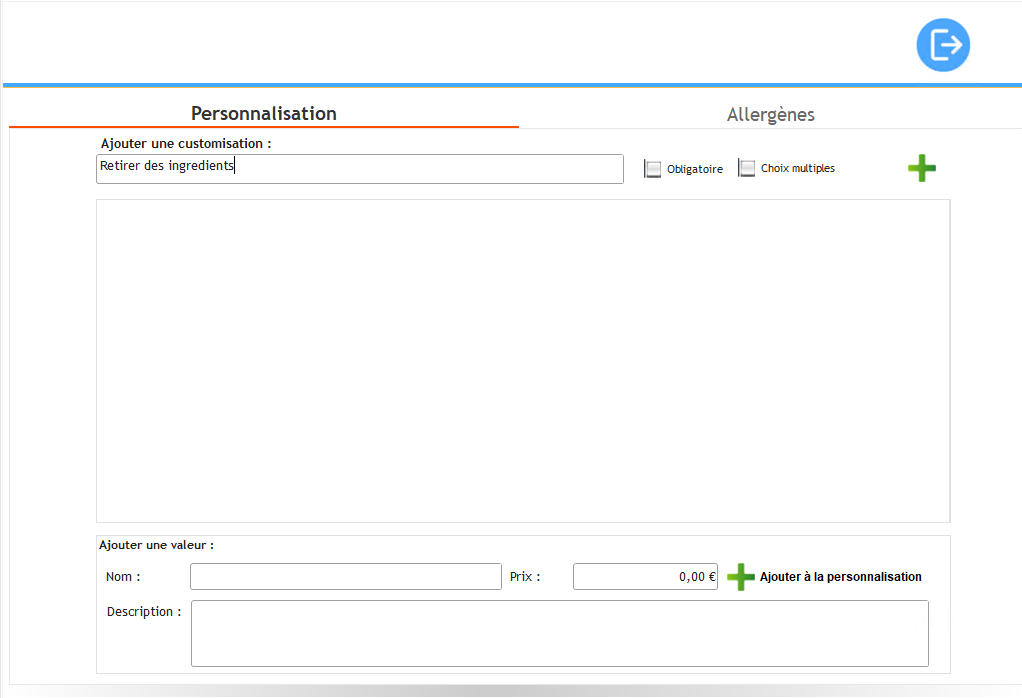Select the Personnalisation tab
1022x698 pixels.
click(264, 113)
